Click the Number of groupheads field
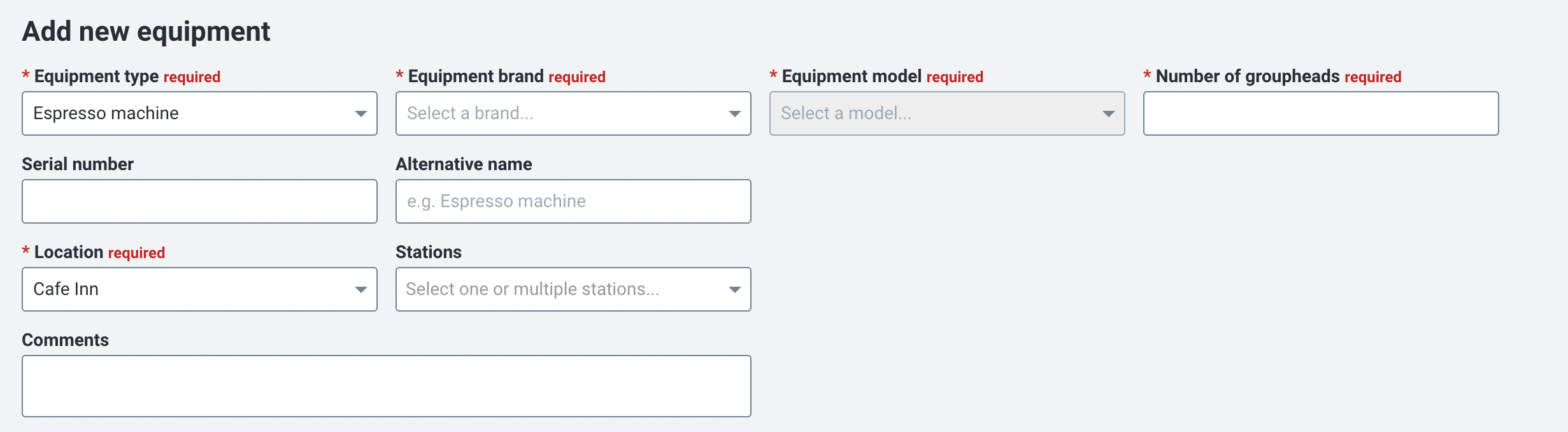 point(1321,113)
